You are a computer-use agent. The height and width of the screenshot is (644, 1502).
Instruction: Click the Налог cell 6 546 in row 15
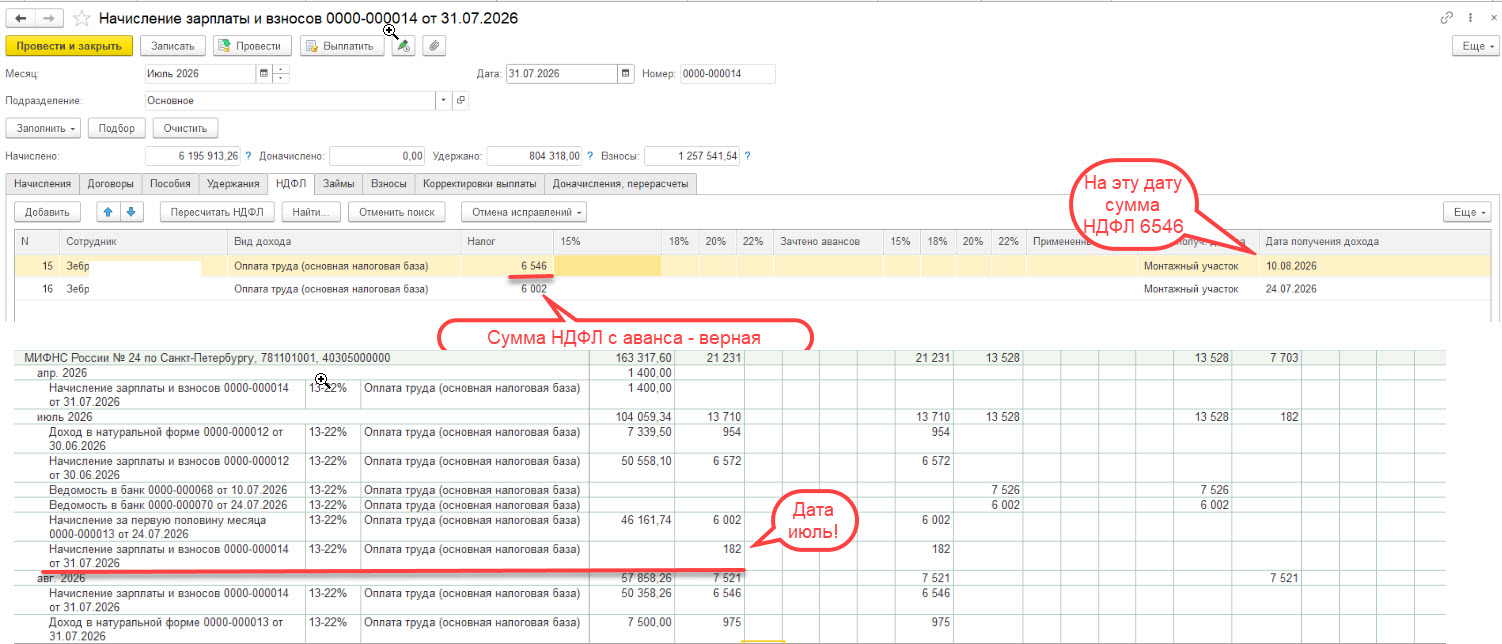tap(507, 266)
